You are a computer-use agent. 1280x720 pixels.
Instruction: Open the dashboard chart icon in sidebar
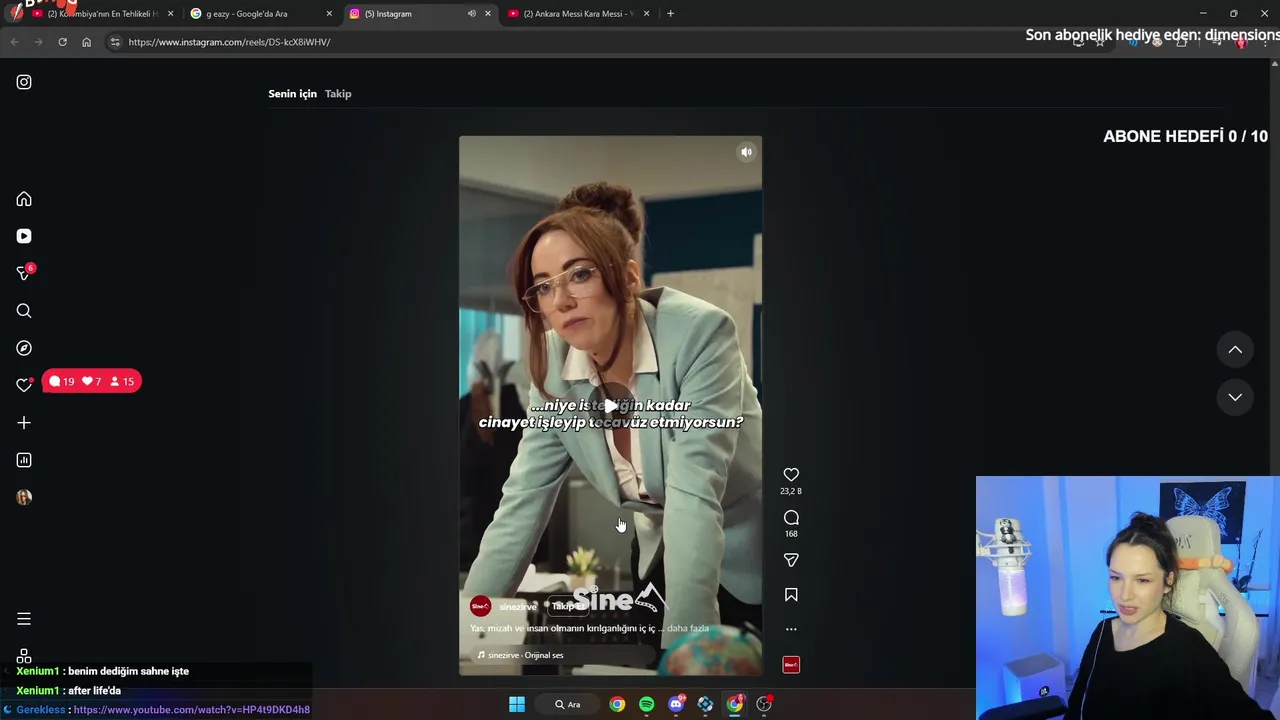click(24, 460)
